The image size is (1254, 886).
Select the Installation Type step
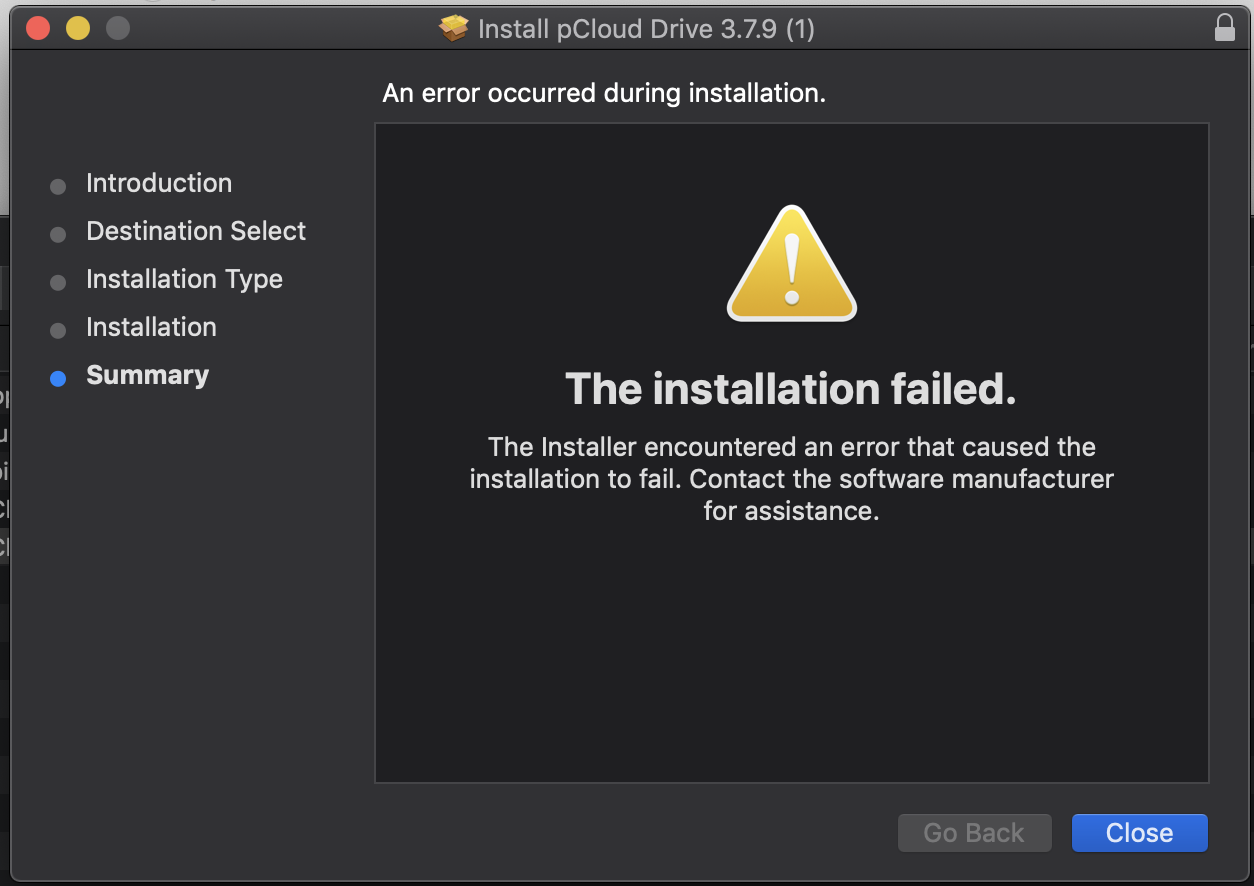184,279
